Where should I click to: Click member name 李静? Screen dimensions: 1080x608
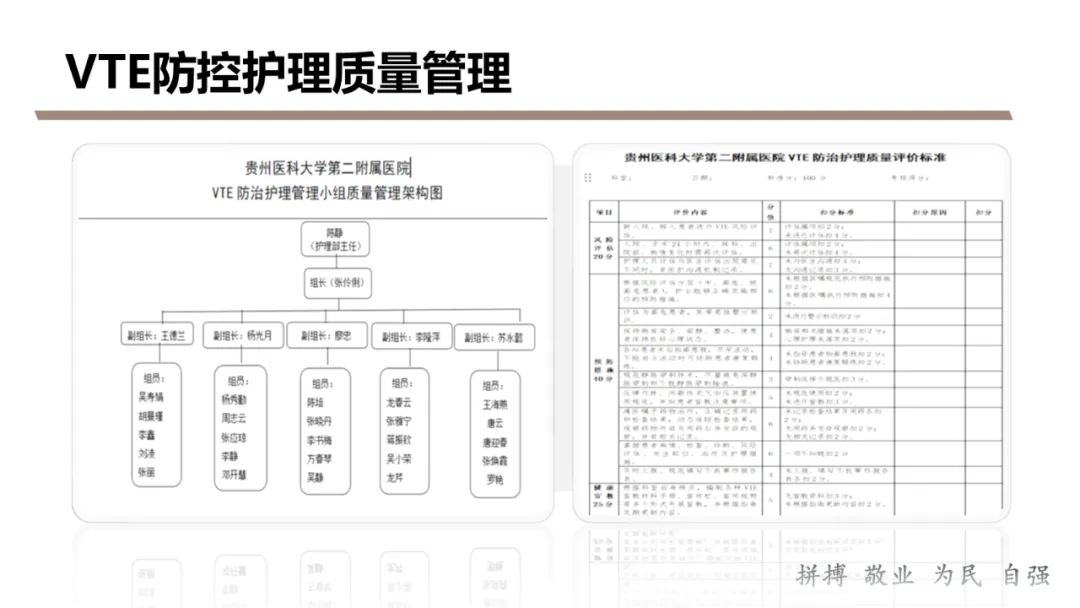click(229, 456)
